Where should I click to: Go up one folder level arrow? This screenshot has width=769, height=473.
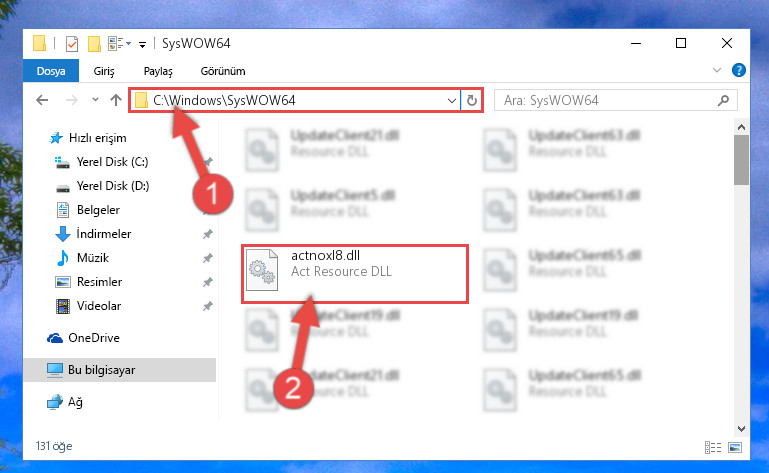coord(116,101)
